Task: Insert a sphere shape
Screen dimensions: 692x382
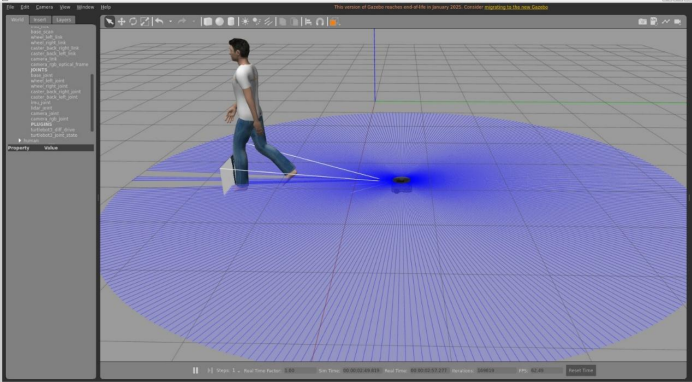Action: (x=219, y=22)
